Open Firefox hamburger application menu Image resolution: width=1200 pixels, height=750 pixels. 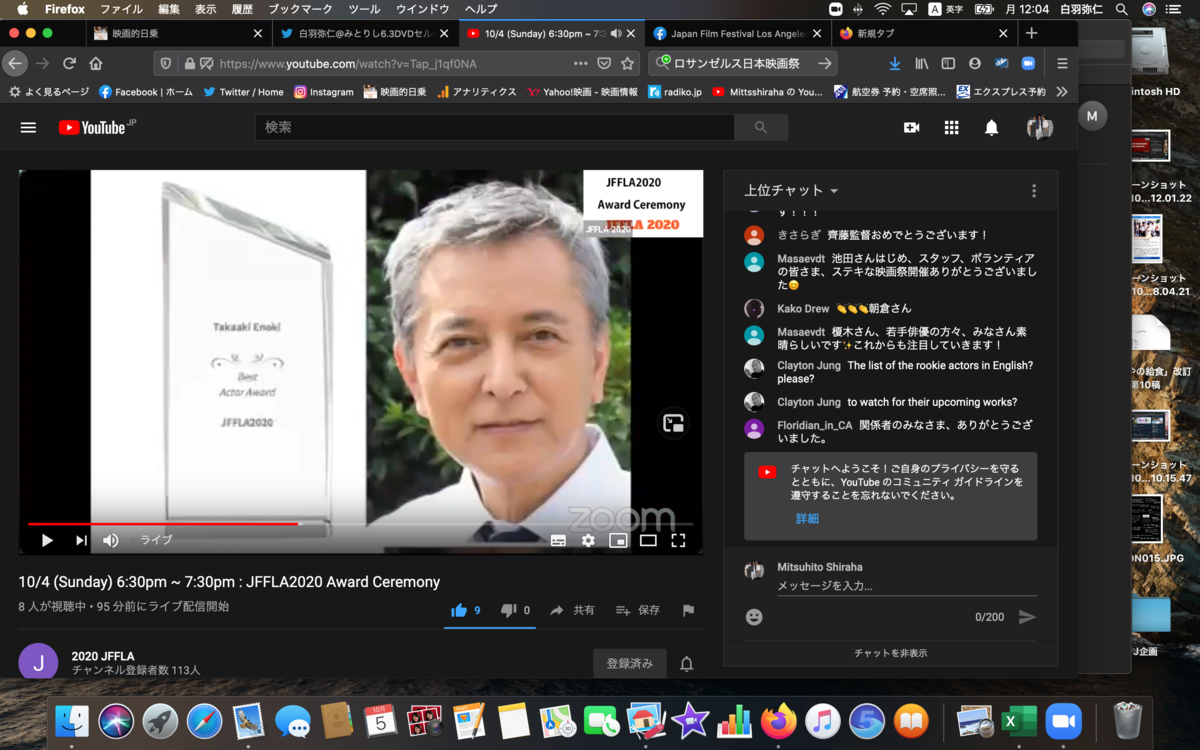click(1062, 63)
